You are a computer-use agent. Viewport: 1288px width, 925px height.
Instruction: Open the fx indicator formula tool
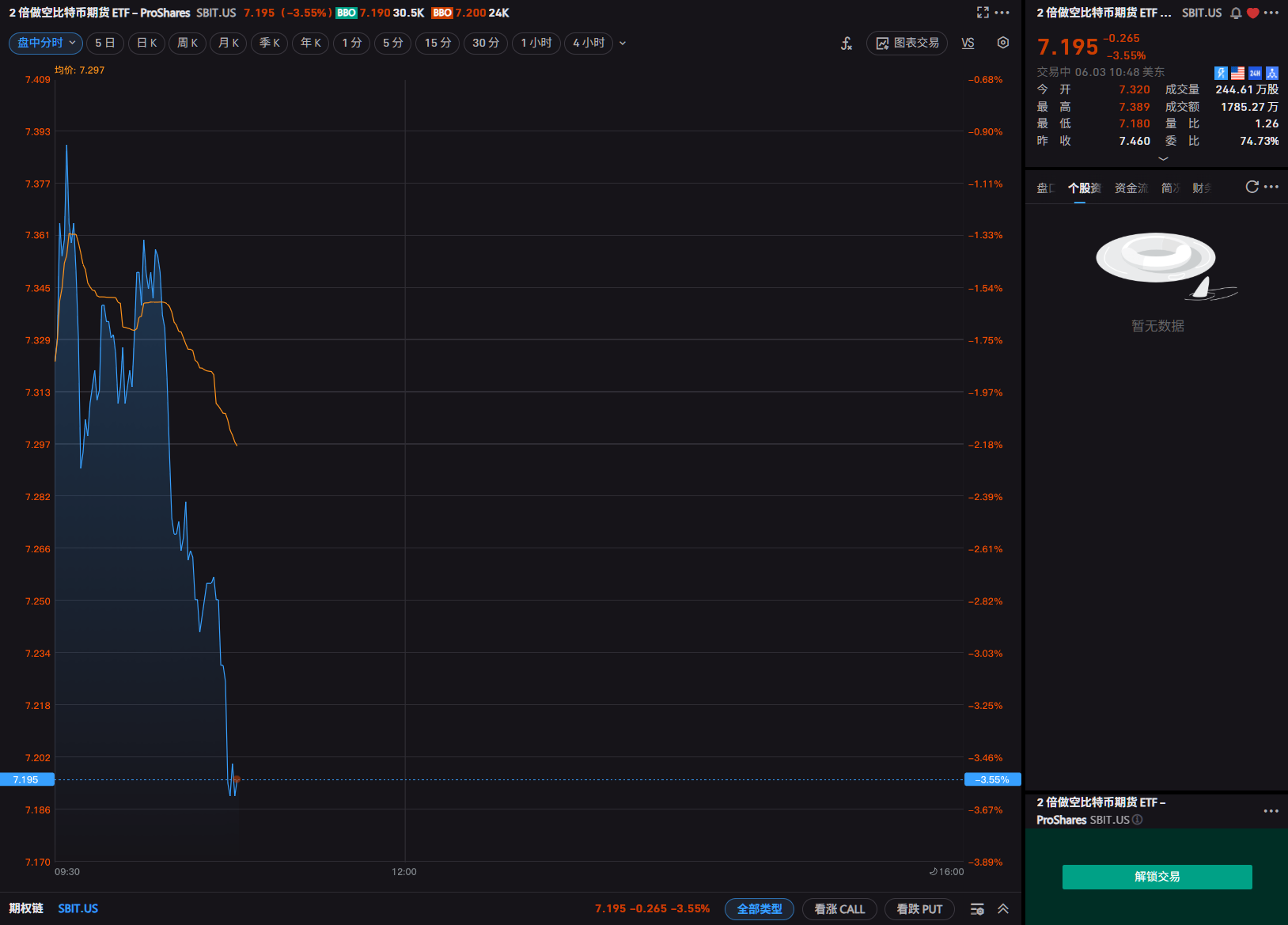click(846, 44)
